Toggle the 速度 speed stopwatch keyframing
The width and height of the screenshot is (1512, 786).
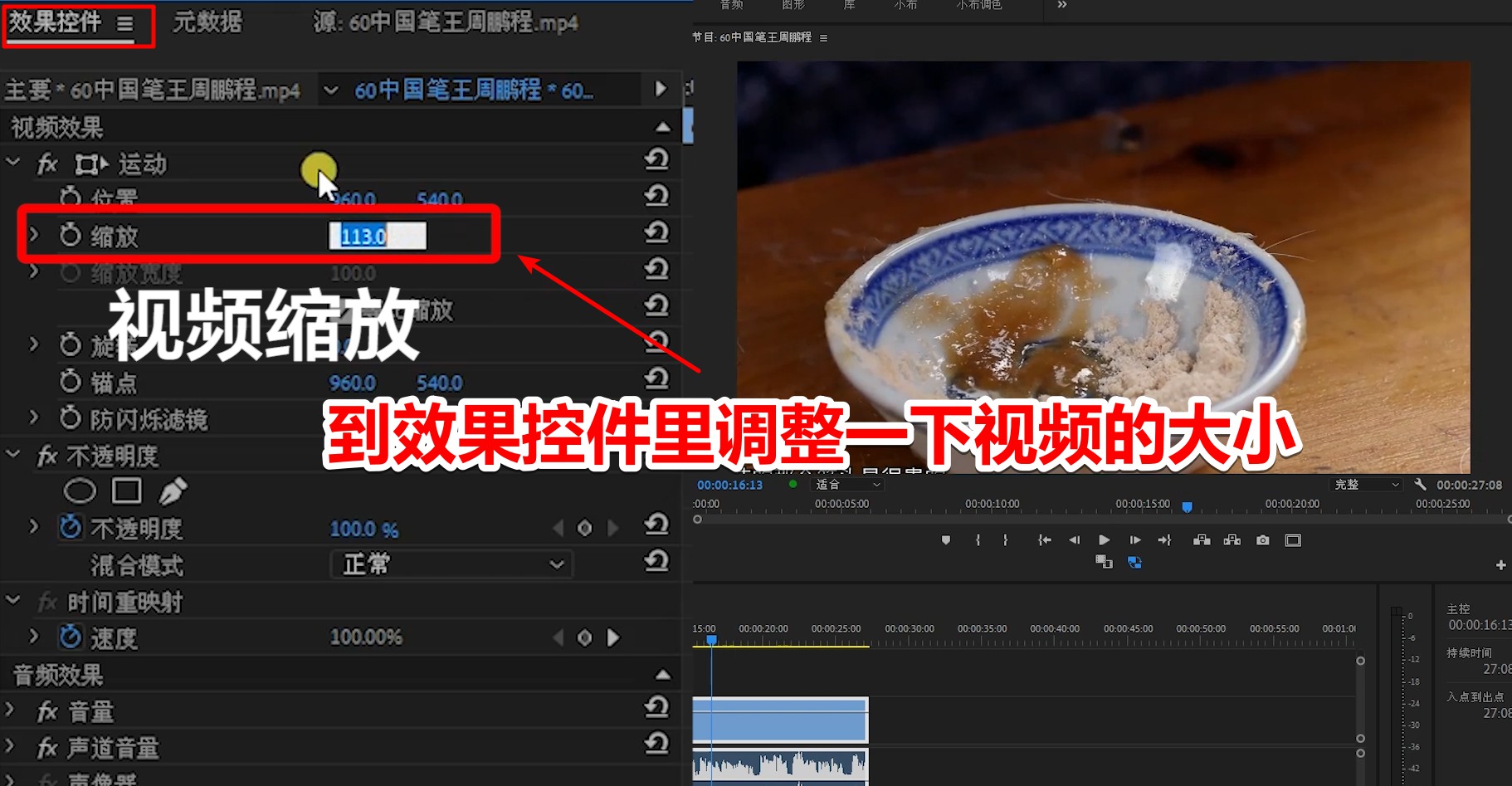point(71,637)
